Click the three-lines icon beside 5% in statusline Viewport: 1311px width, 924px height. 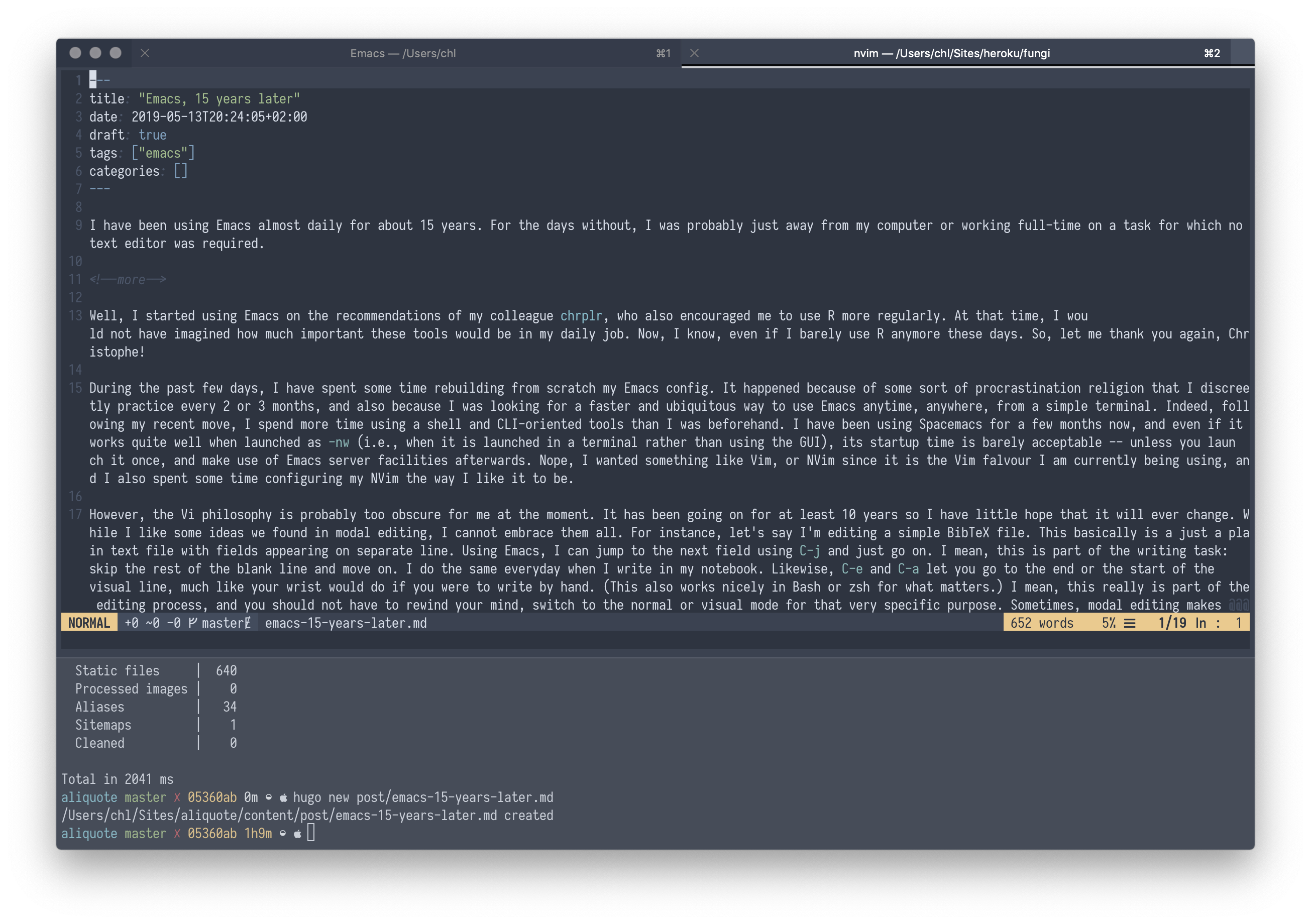pyautogui.click(x=1130, y=623)
